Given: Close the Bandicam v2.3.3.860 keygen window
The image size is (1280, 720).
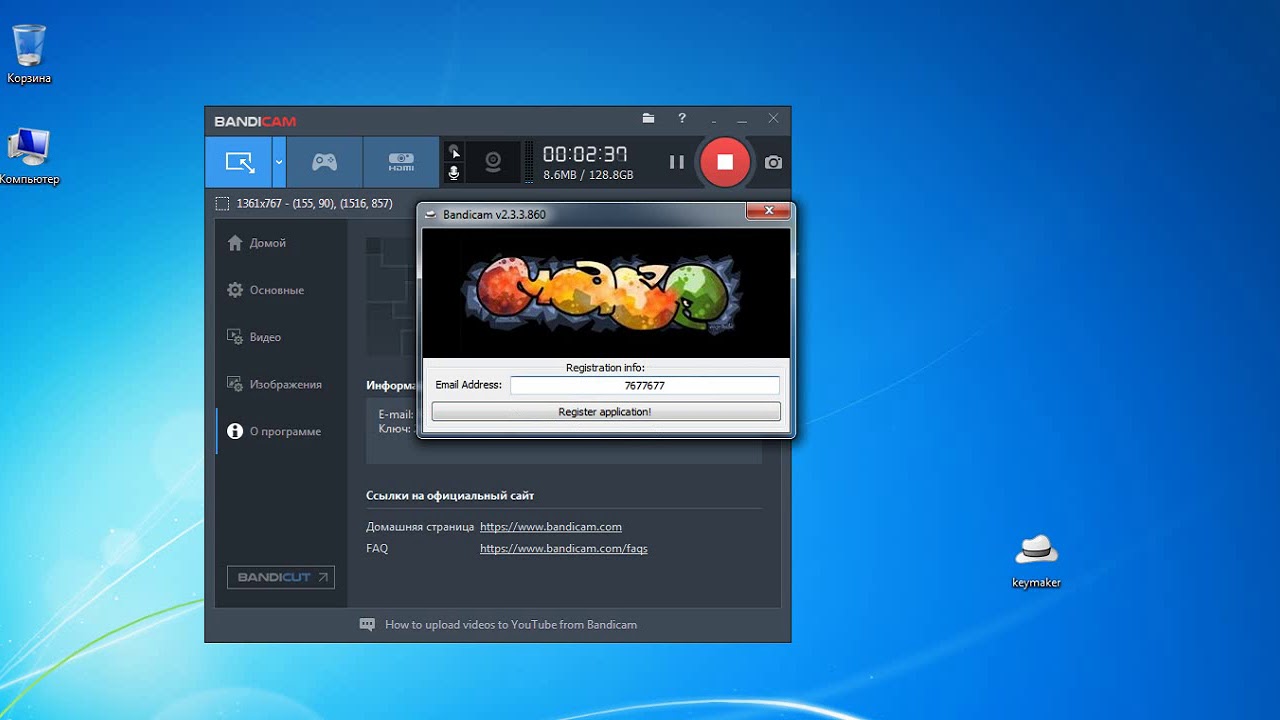Looking at the screenshot, I should [x=769, y=211].
